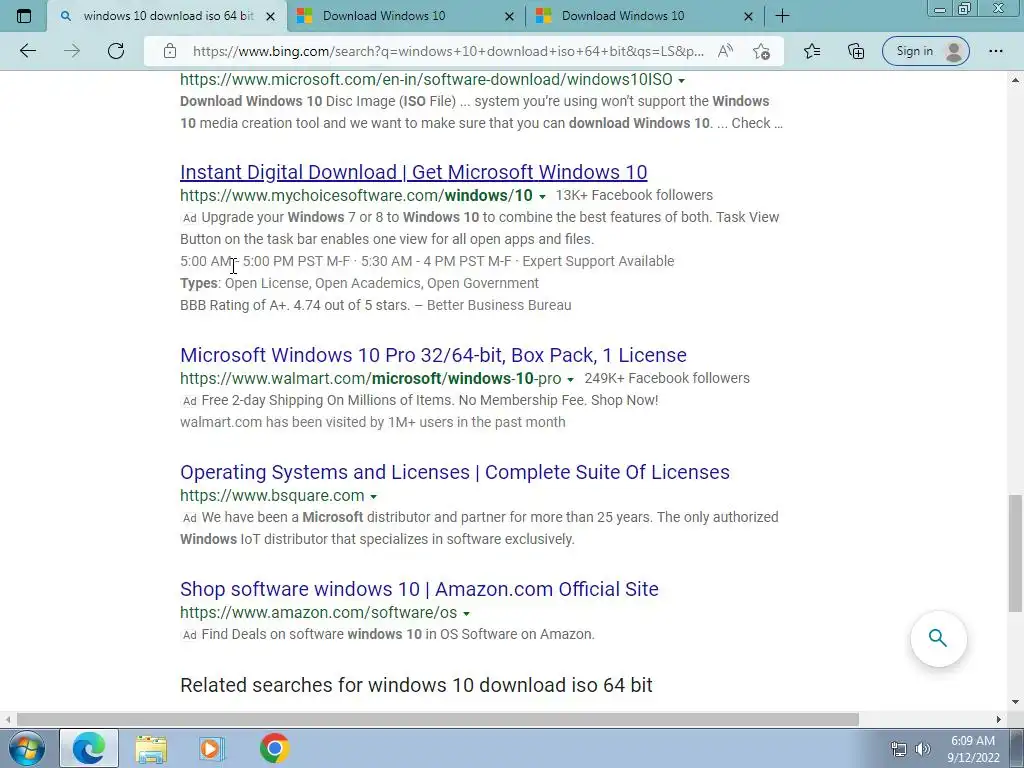Click the vertical scrollbar thumb
Viewport: 1024px width, 768px height.
(x=1015, y=553)
